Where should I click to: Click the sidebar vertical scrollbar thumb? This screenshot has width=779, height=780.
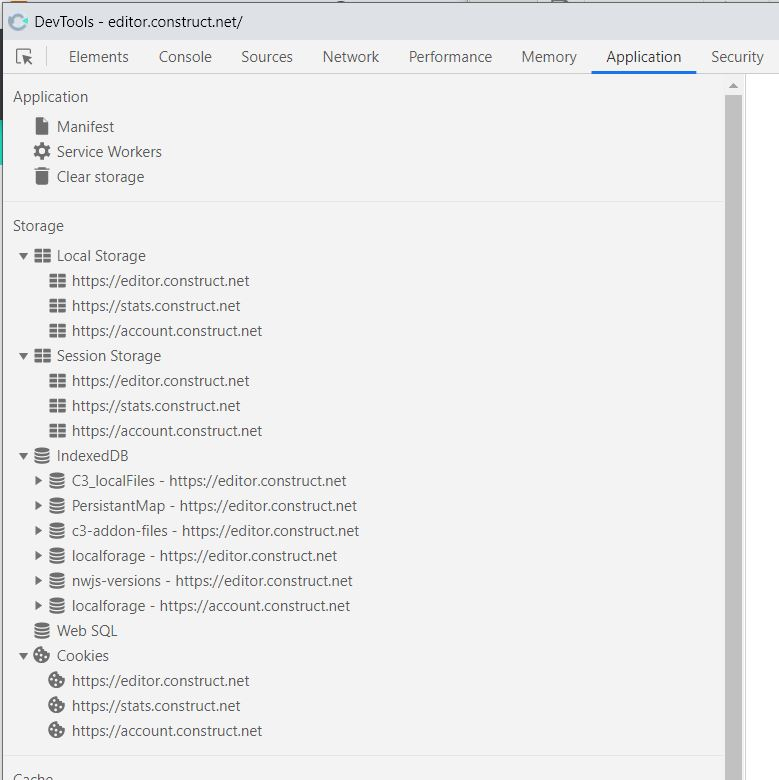733,437
